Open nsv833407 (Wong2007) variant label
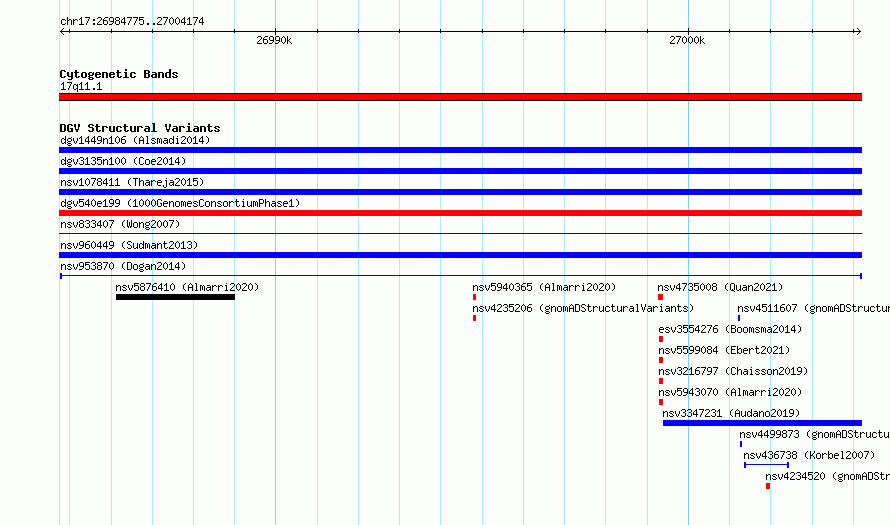This screenshot has width=890, height=525. pyautogui.click(x=120, y=224)
